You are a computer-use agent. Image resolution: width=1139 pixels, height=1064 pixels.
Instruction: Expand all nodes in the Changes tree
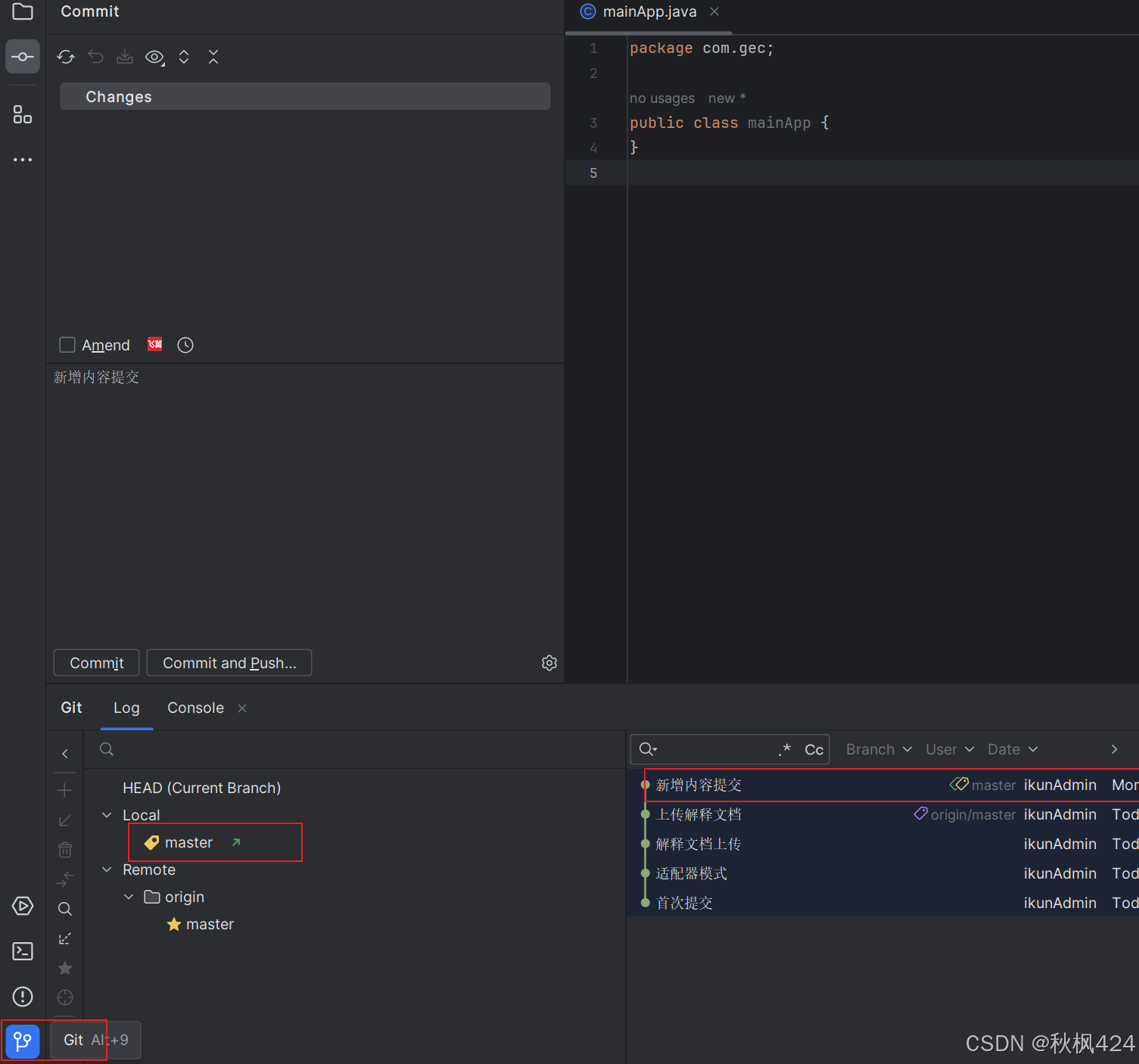[x=183, y=57]
